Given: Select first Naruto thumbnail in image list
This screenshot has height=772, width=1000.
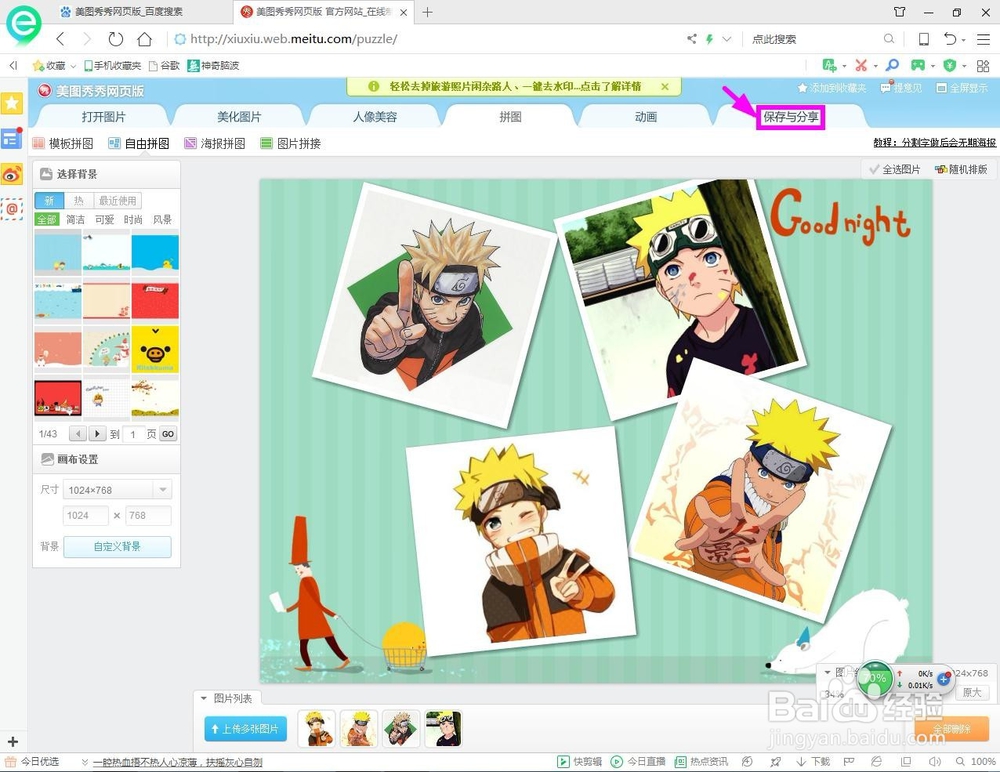Looking at the screenshot, I should click(x=316, y=729).
